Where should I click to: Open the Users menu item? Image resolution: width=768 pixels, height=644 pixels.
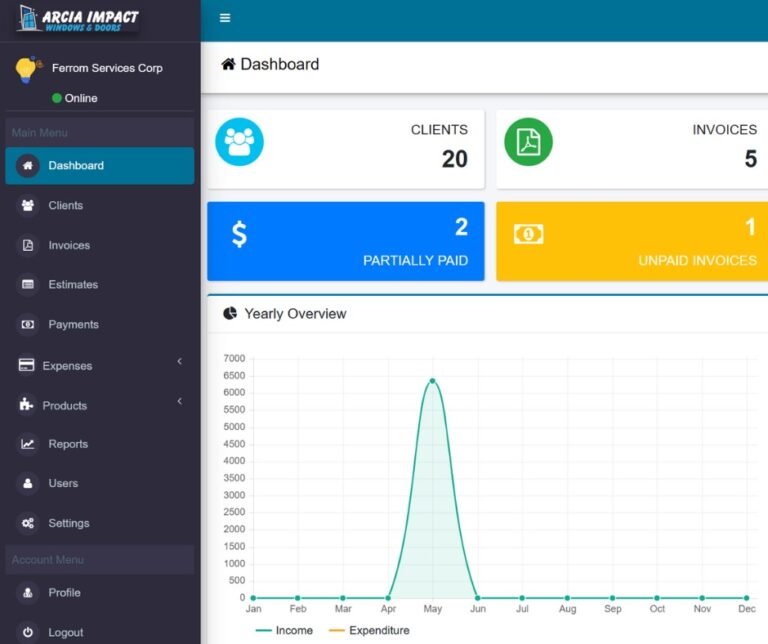point(63,483)
